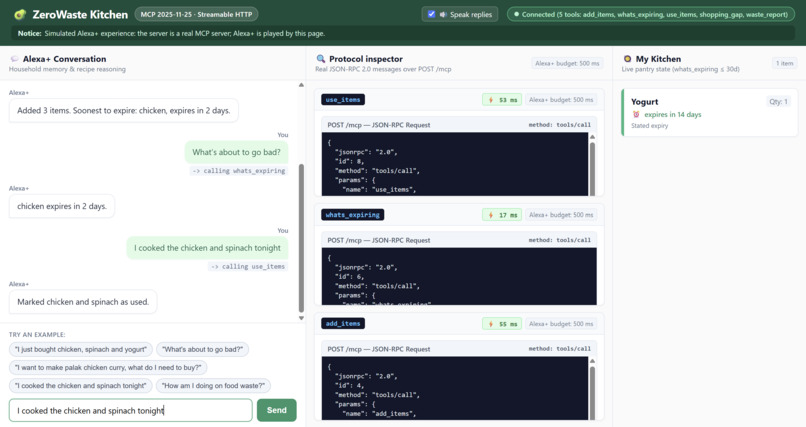Click the use_items JSON-RPC Request header
Viewport: 806px width, 427px height.
pyautogui.click(x=459, y=125)
